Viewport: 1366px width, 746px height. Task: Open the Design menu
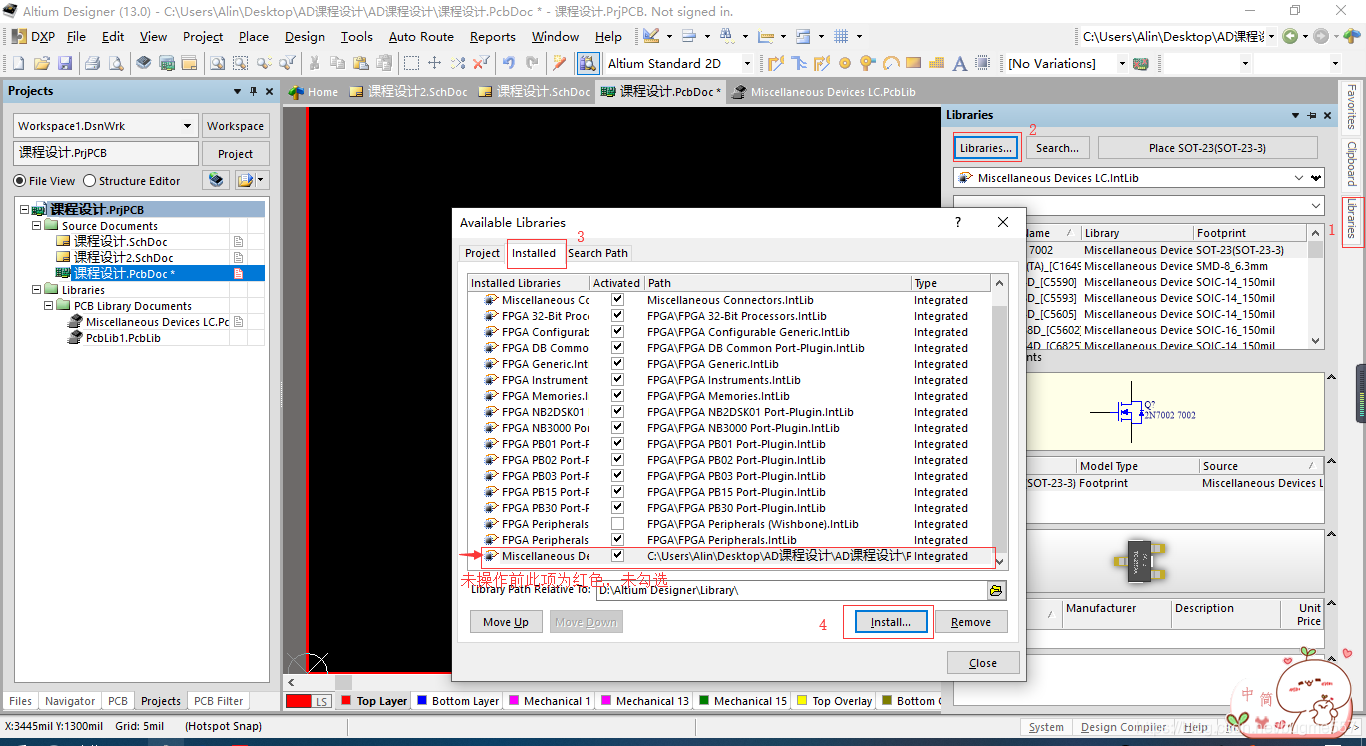(304, 36)
